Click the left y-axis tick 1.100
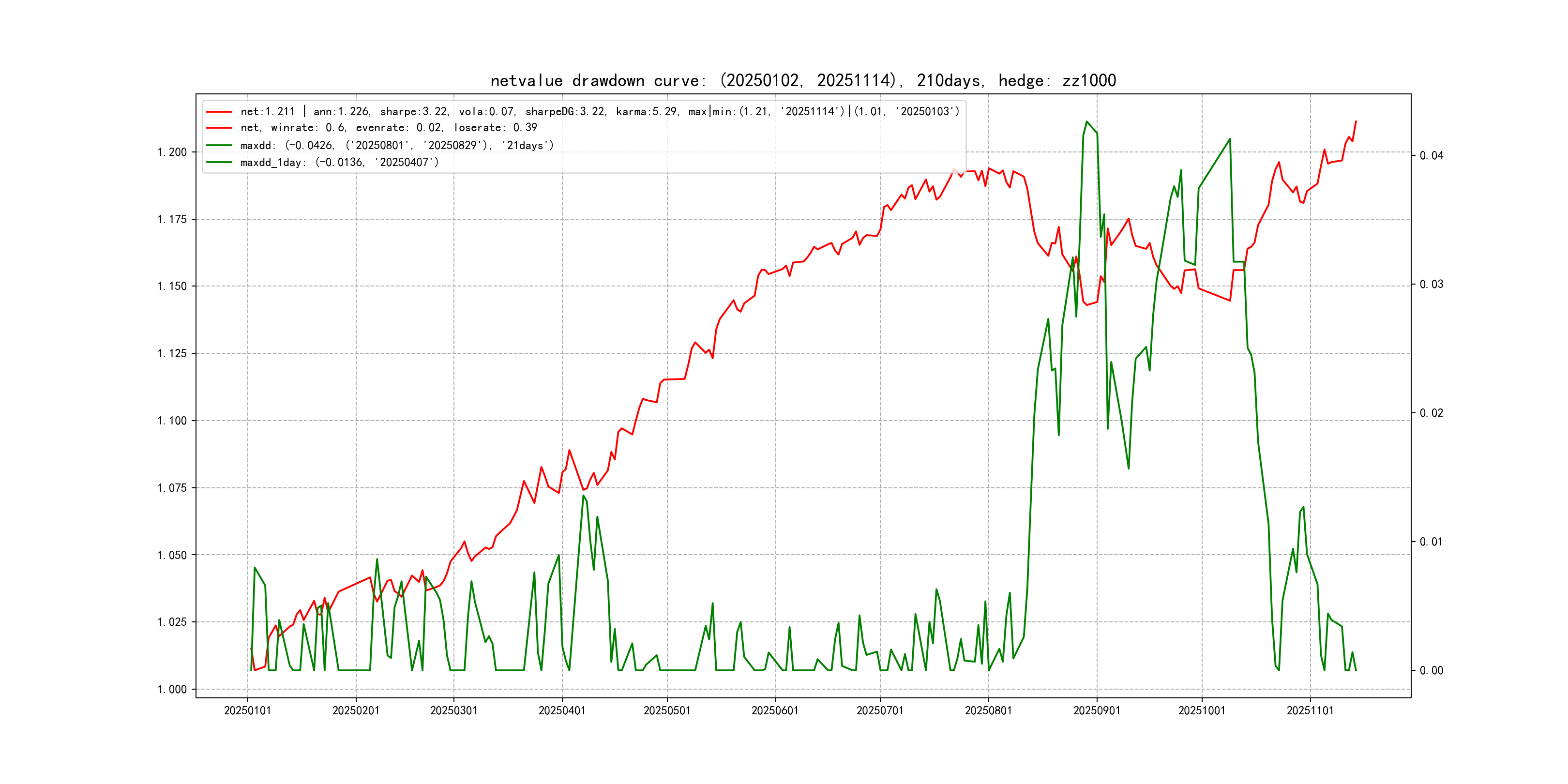Viewport: 1568px width, 784px height. pyautogui.click(x=172, y=421)
